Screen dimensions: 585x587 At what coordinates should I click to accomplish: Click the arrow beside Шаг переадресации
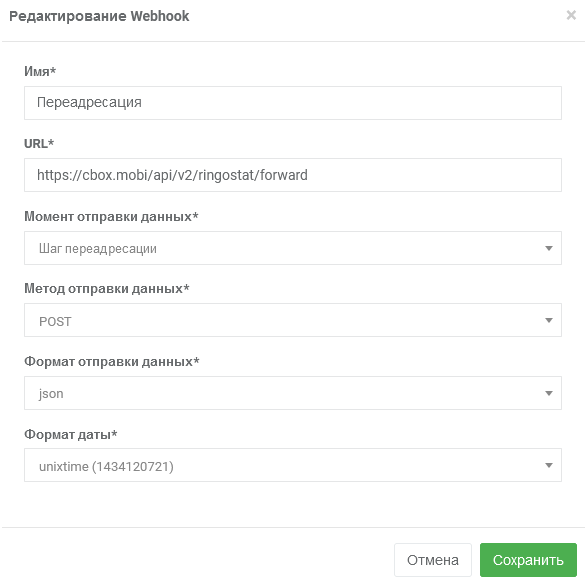tap(549, 248)
